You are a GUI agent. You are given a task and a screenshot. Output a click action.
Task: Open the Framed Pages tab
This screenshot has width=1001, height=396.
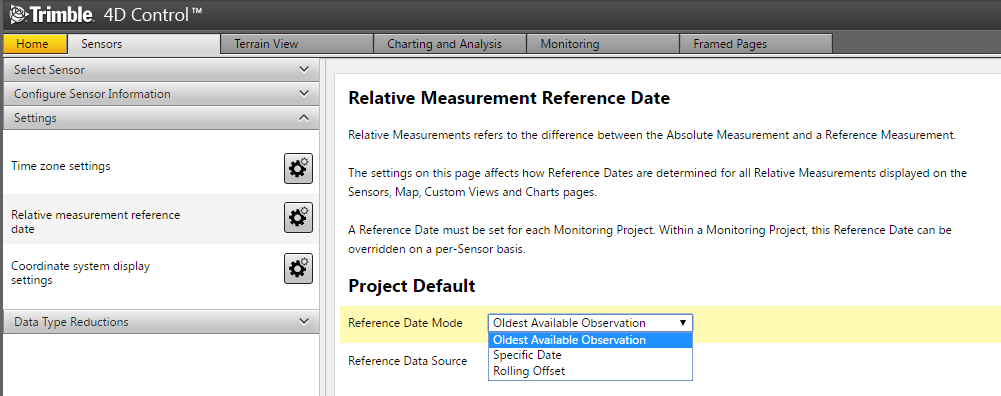coord(756,44)
